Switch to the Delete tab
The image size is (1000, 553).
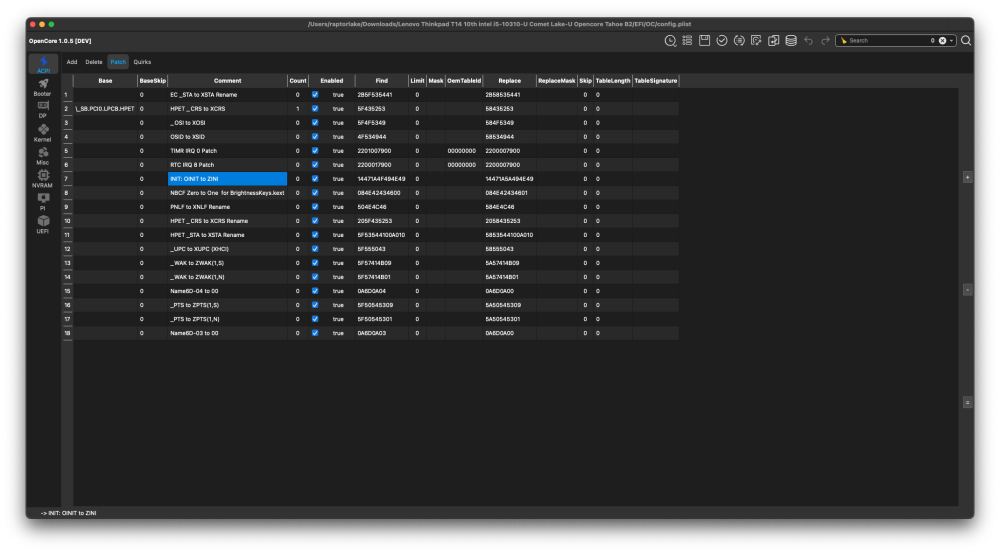[94, 62]
